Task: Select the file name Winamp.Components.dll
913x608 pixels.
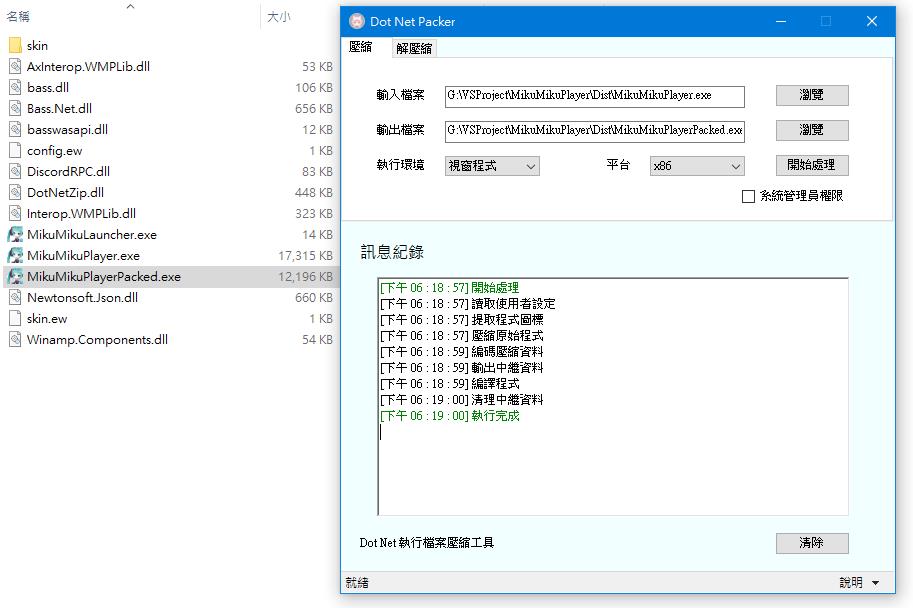Action: pos(97,340)
